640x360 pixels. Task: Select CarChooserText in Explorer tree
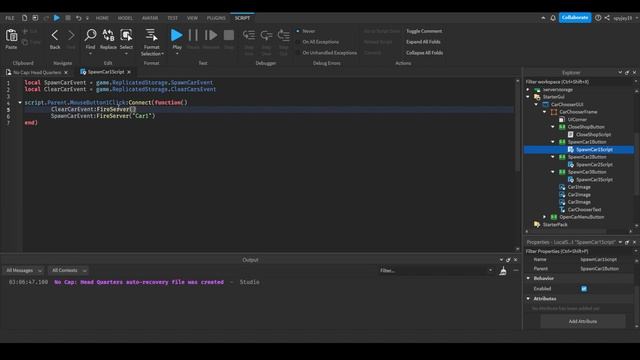pos(584,210)
